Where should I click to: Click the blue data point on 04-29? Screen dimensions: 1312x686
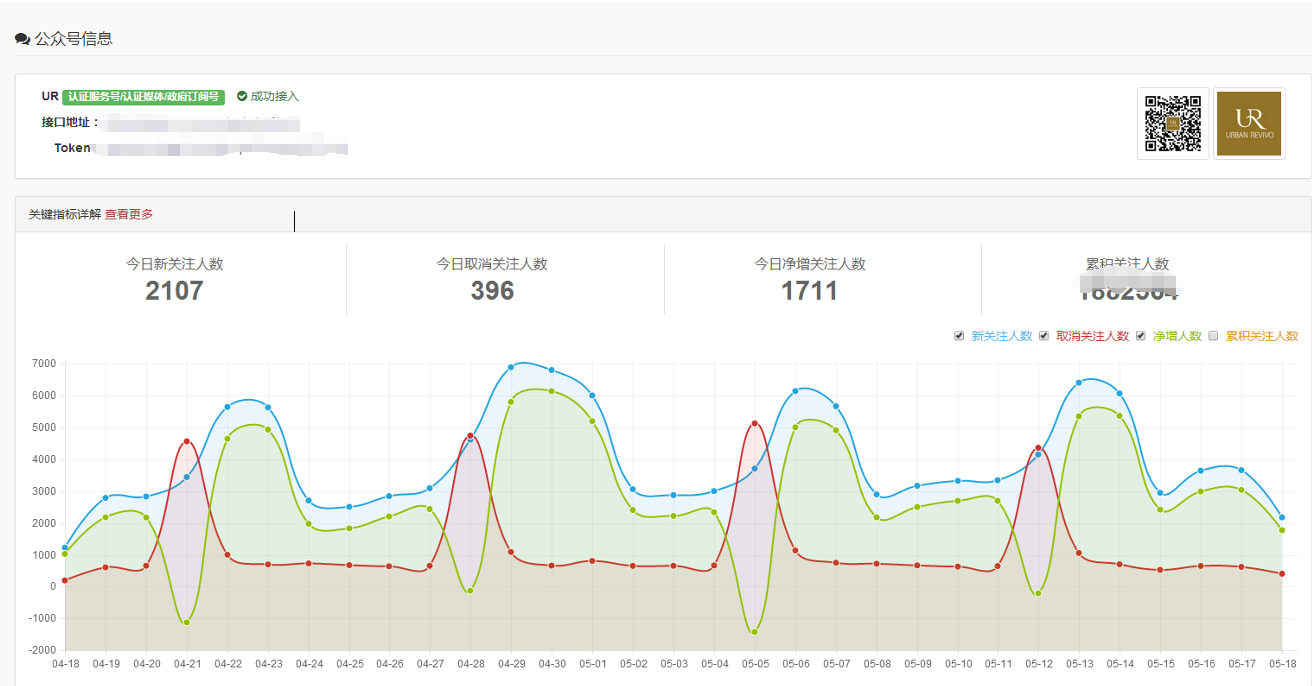[511, 367]
